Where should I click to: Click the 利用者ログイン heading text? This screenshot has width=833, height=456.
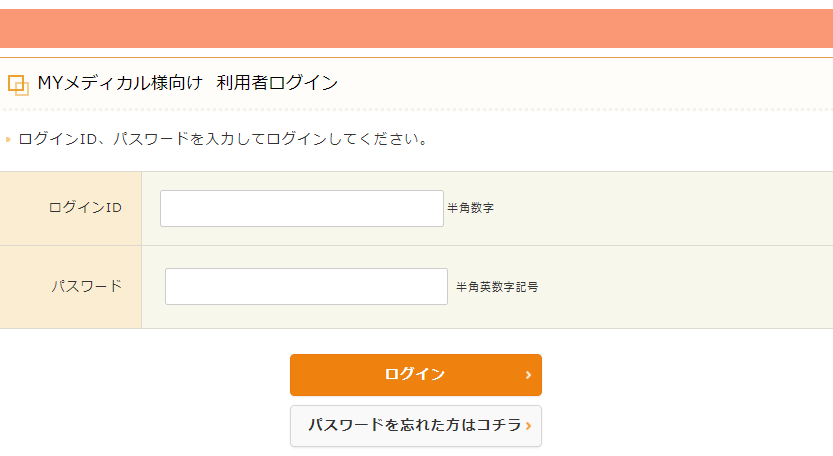[277, 83]
